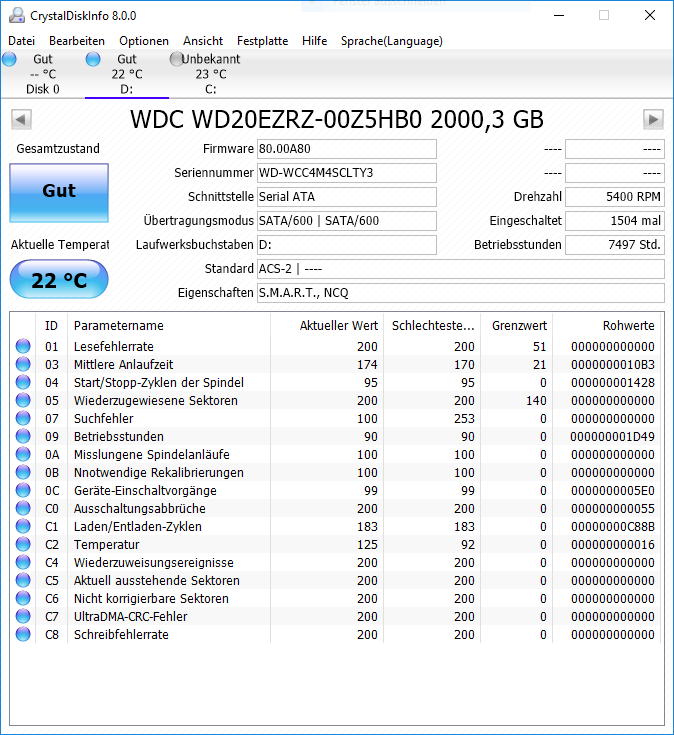The height and width of the screenshot is (735, 674).
Task: Click status orb of Aktuell ausstehende Sektoren row
Action: (23, 580)
